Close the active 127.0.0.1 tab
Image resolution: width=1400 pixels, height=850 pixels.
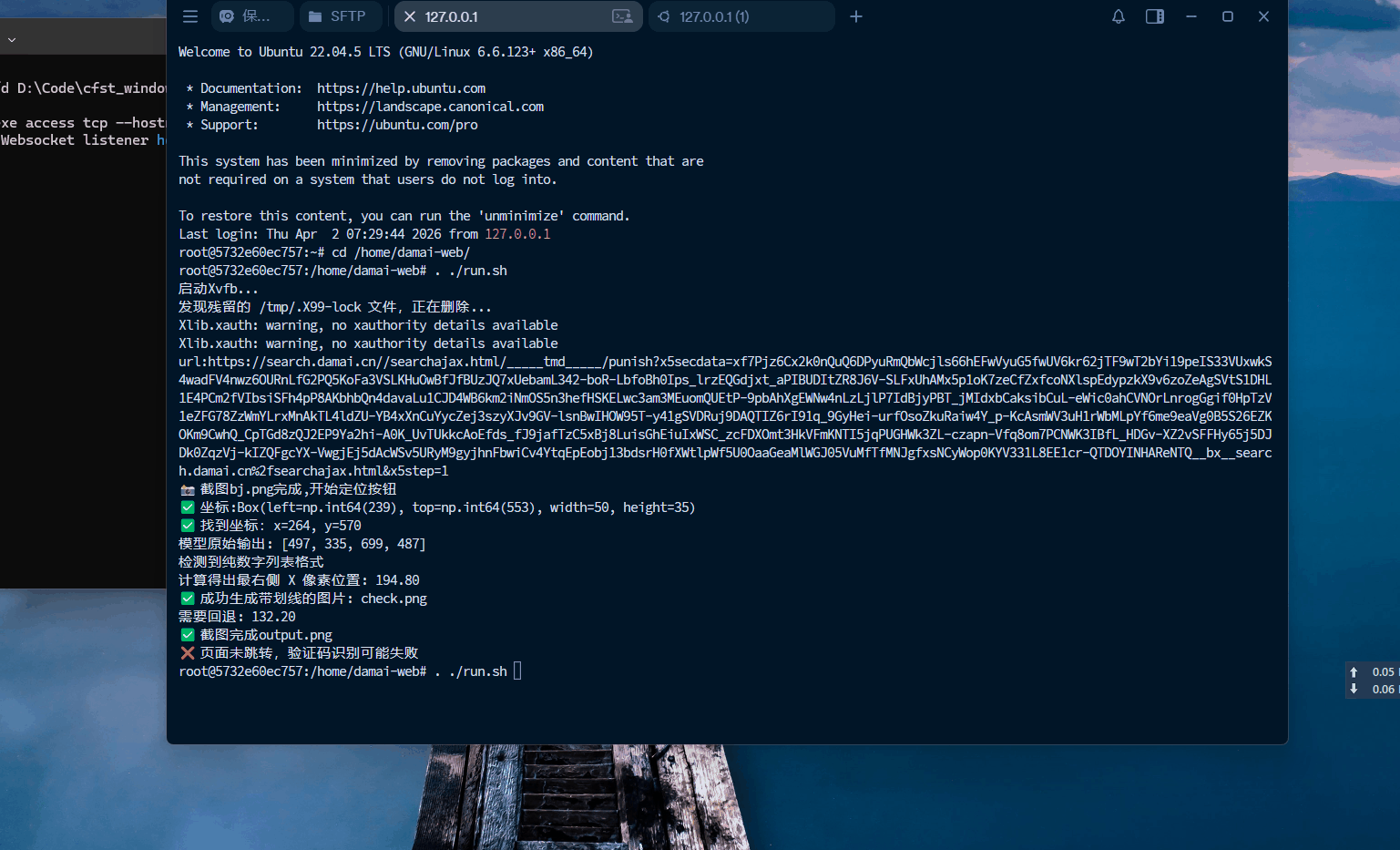pyautogui.click(x=410, y=16)
